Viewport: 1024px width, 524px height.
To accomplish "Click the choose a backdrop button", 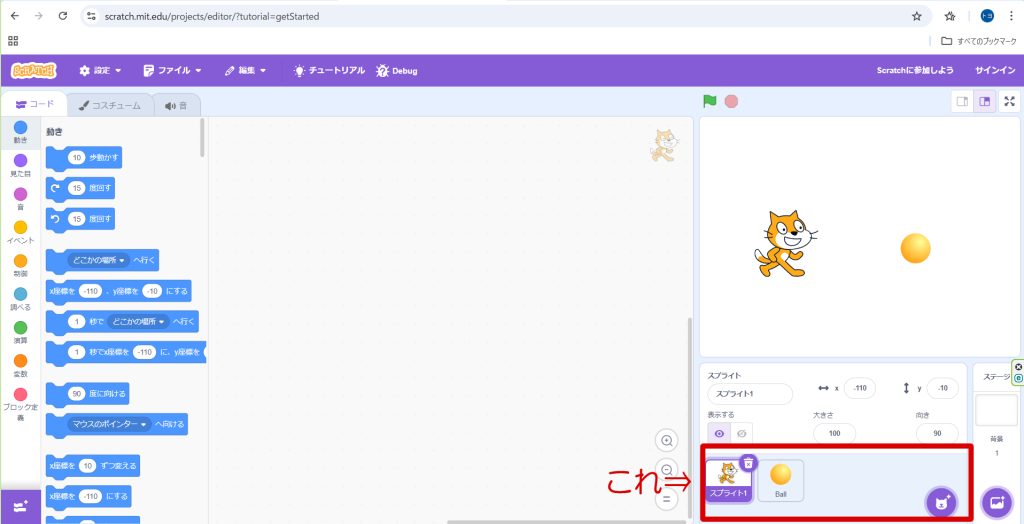I will [x=997, y=502].
